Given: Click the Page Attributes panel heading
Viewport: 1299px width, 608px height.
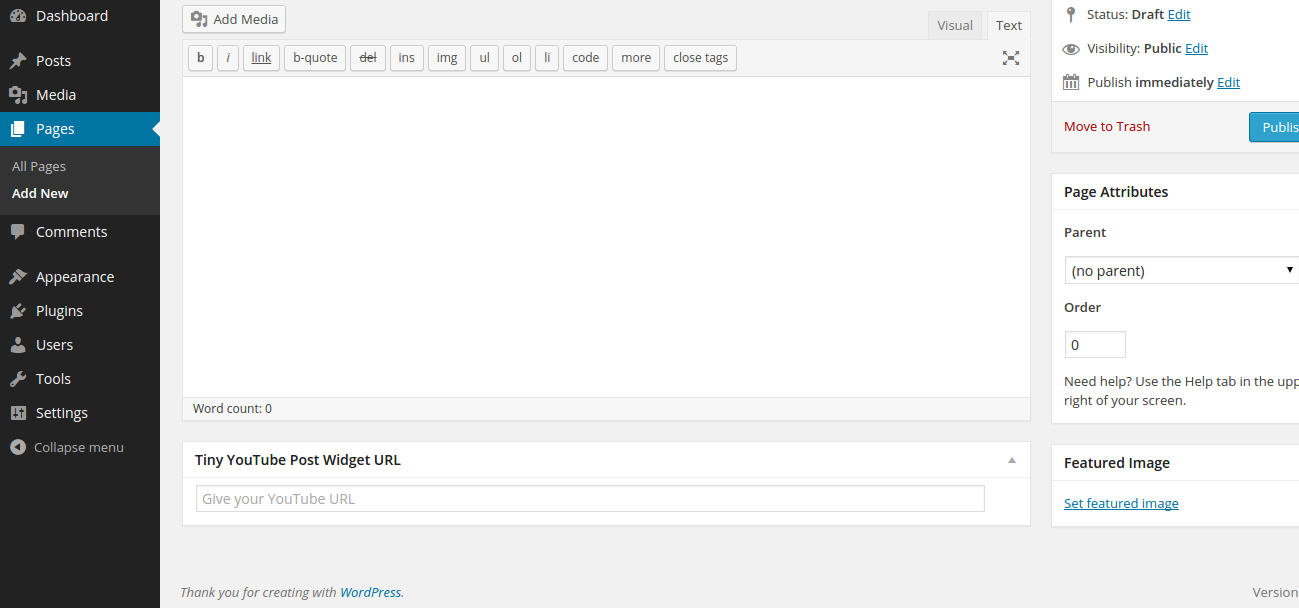Looking at the screenshot, I should 1116,192.
